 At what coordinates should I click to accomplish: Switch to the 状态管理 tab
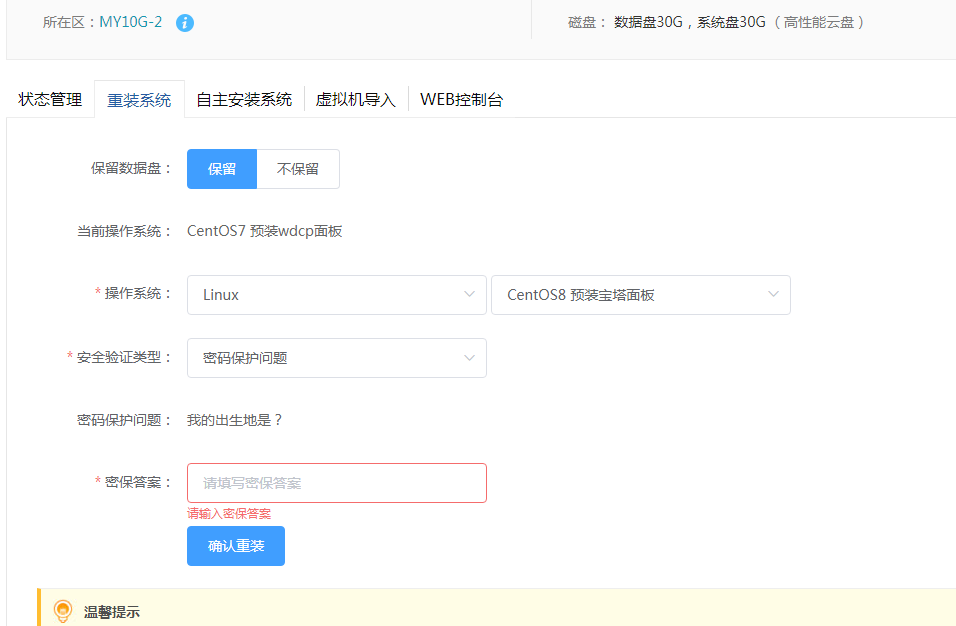pos(50,99)
